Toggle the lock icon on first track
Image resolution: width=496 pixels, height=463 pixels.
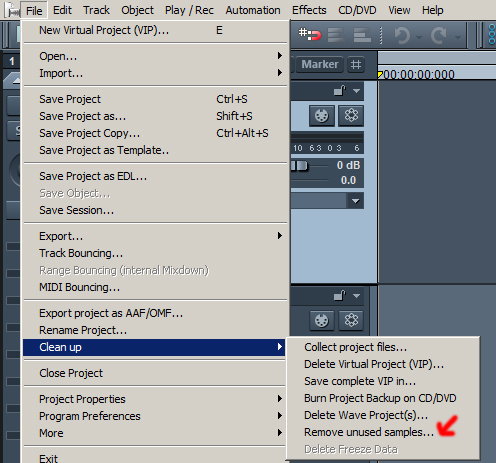340,91
